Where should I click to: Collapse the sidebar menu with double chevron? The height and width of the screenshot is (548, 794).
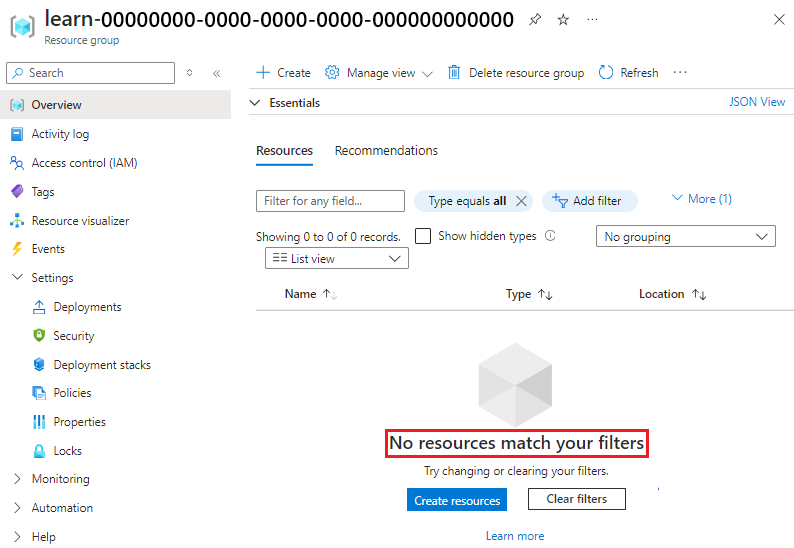coord(217,73)
